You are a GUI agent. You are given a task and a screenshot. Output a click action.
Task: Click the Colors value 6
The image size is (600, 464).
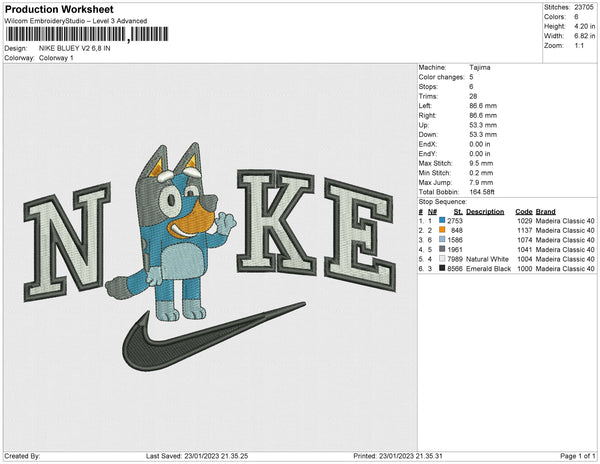[576, 17]
